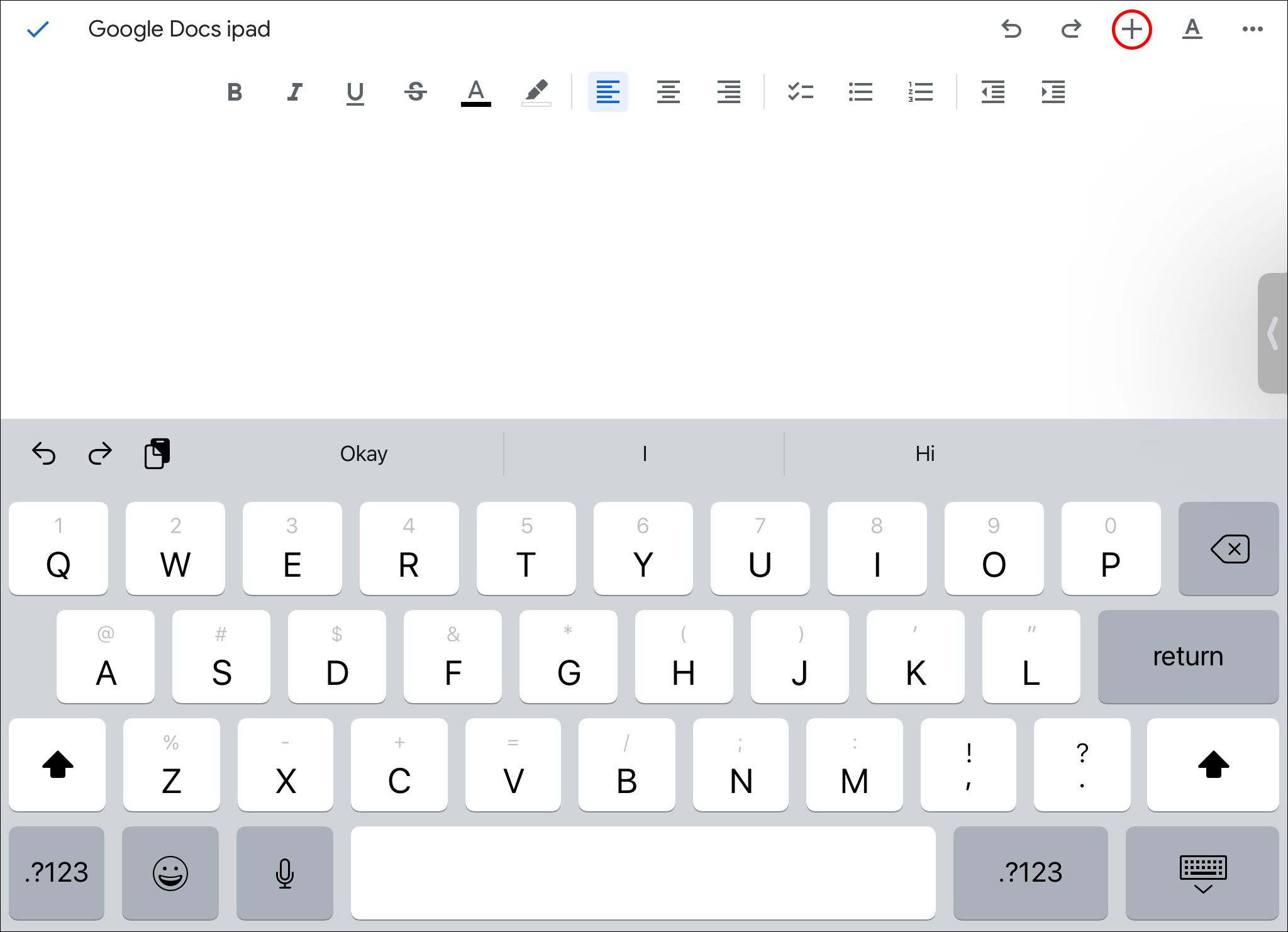Choose the 'Okay' word suggestion
This screenshot has height=932, width=1288.
(364, 453)
